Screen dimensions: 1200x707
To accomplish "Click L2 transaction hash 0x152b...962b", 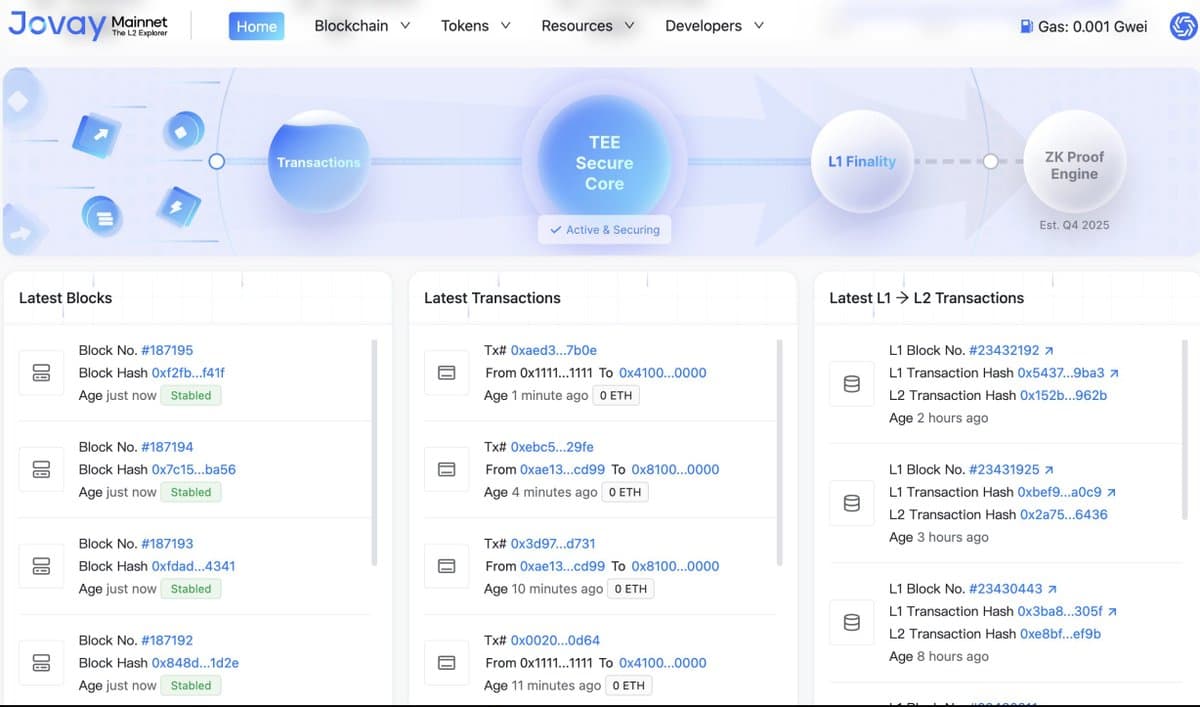I will coord(1063,395).
